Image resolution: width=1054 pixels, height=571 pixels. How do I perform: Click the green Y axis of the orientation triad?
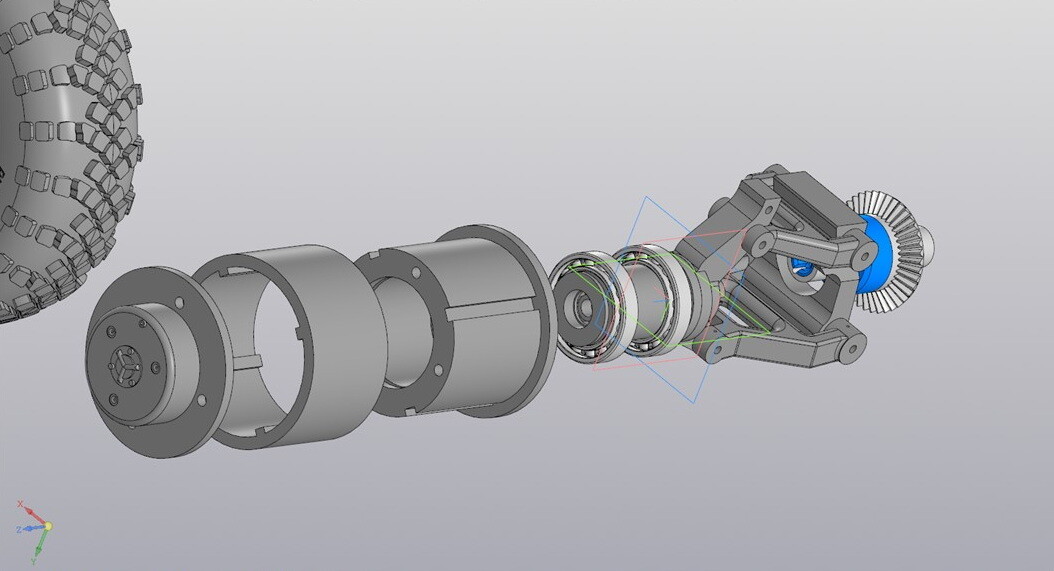pyautogui.click(x=40, y=546)
